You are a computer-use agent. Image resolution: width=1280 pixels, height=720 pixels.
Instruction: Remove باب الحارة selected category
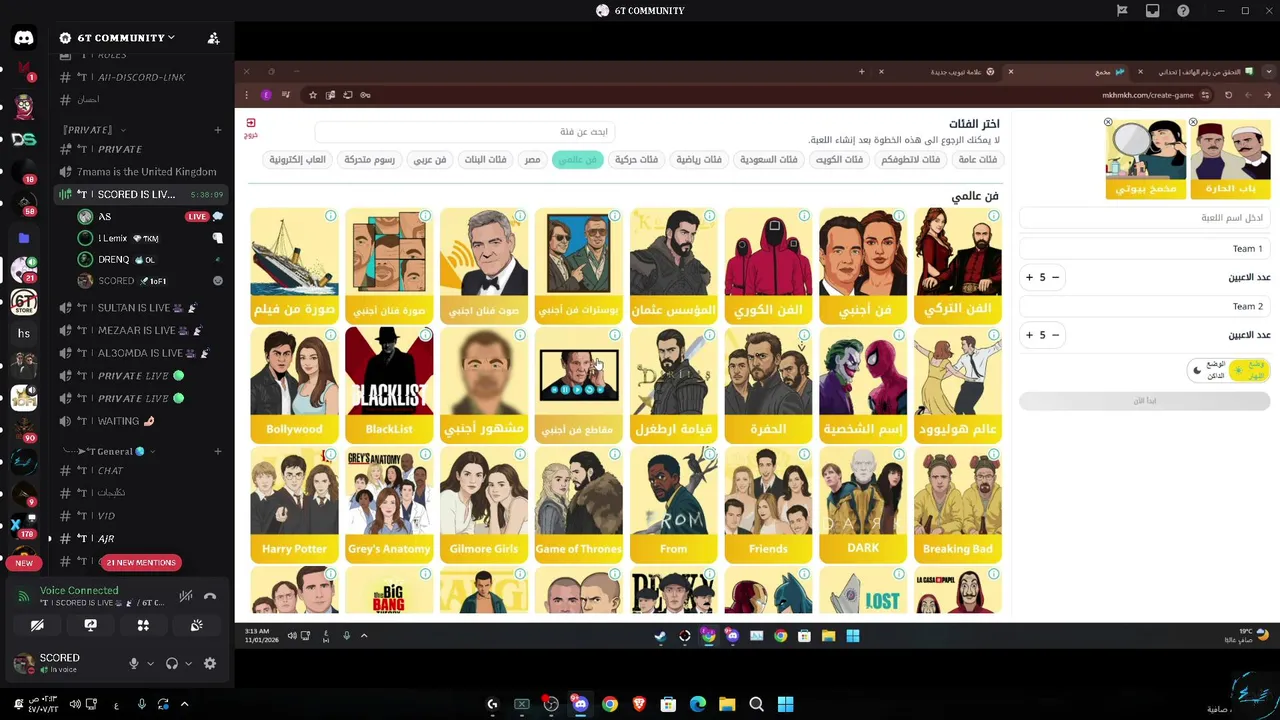coord(1193,122)
